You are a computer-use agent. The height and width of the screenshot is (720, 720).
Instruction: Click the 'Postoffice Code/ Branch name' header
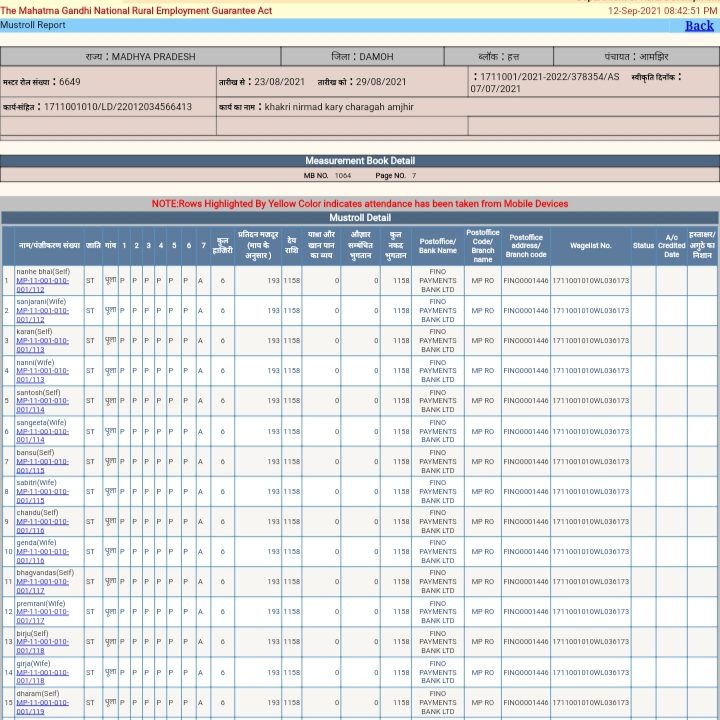[x=483, y=246]
